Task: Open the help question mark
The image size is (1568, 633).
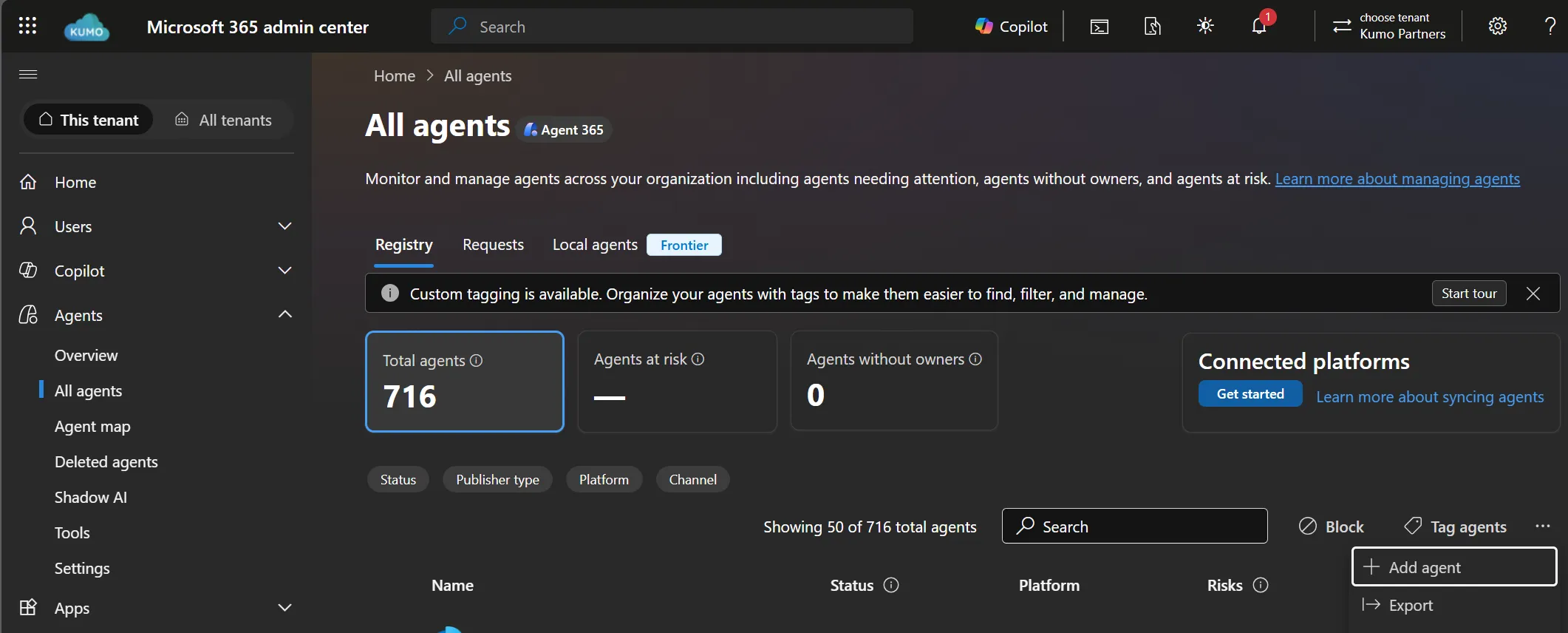Action: click(x=1550, y=27)
